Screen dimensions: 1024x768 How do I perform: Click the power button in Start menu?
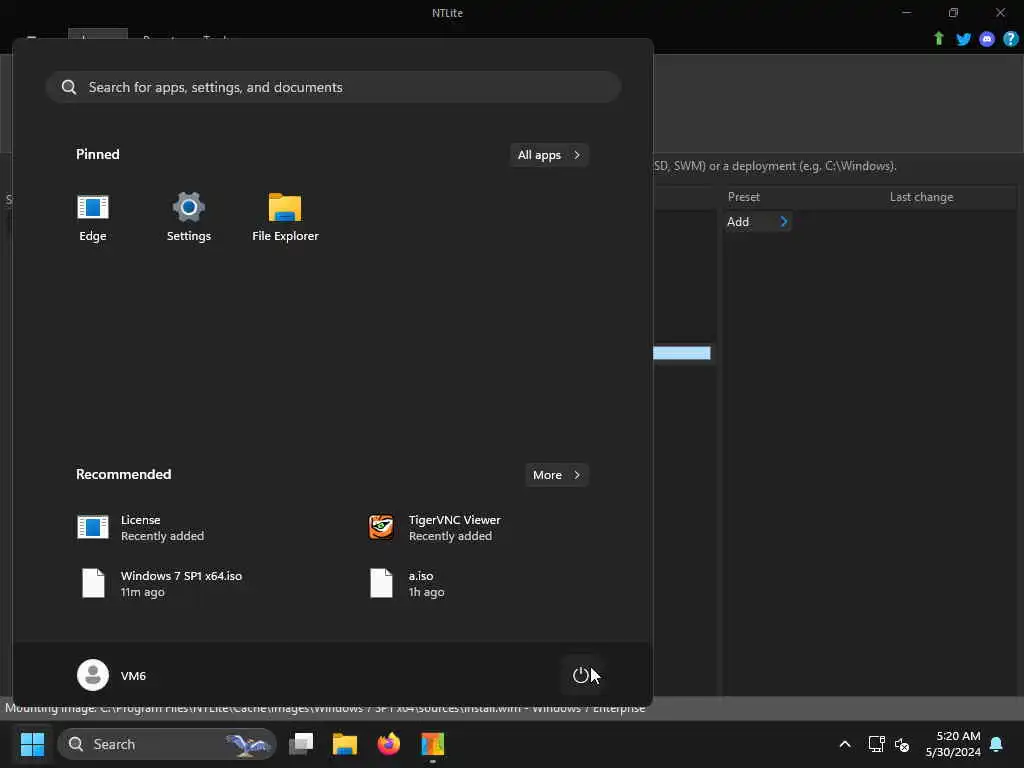[x=581, y=675]
